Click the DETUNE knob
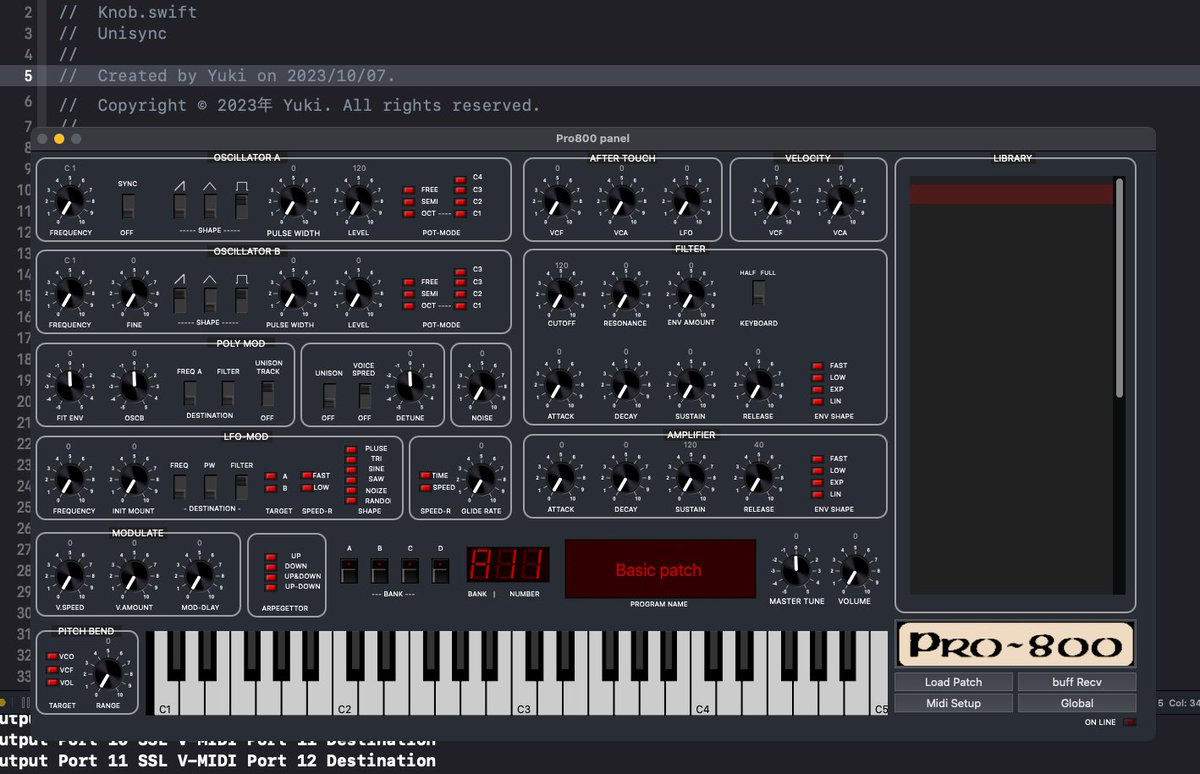The image size is (1200, 774). [410, 388]
